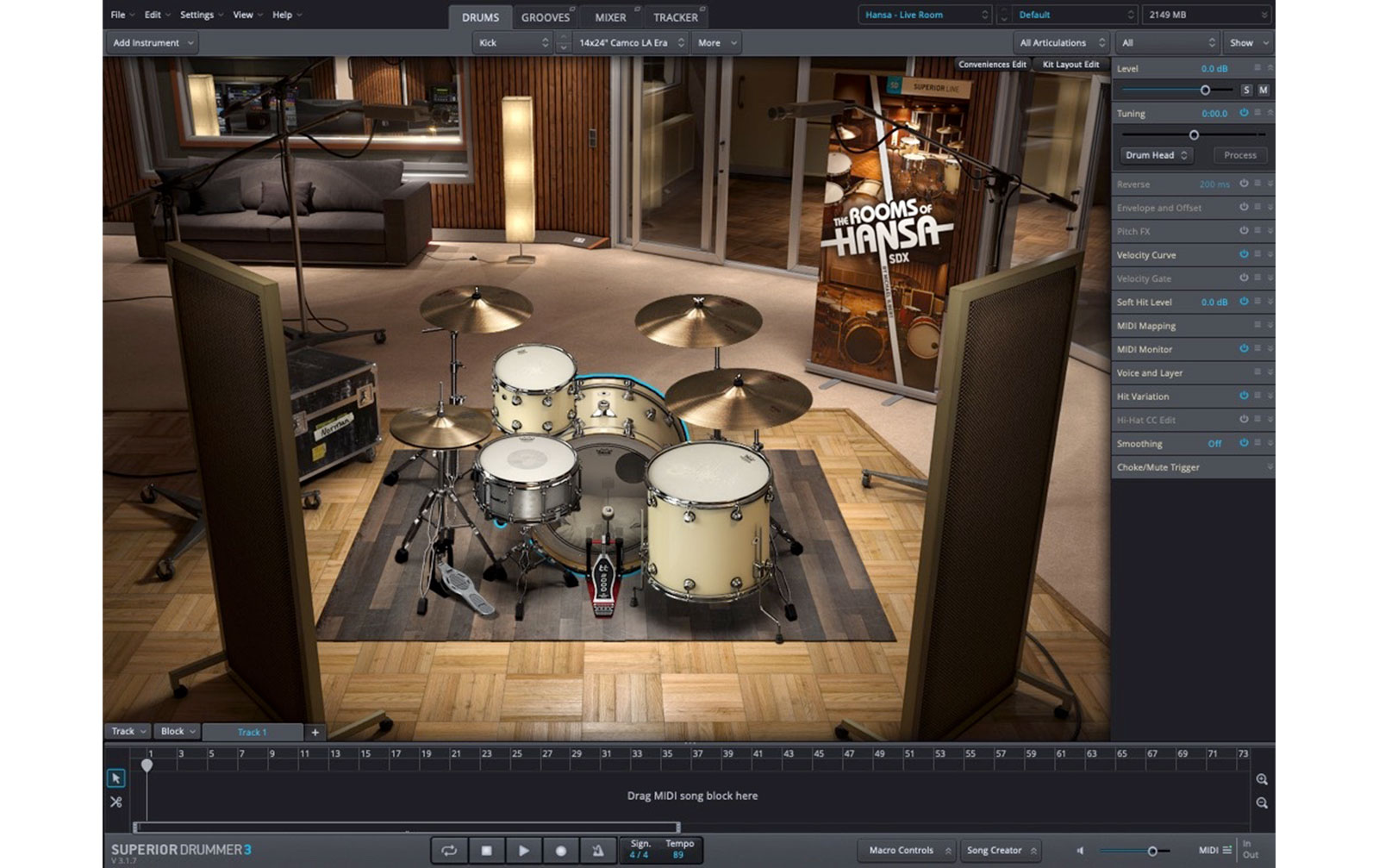Click the Level slider handle
This screenshot has height=868, width=1379.
(x=1205, y=90)
